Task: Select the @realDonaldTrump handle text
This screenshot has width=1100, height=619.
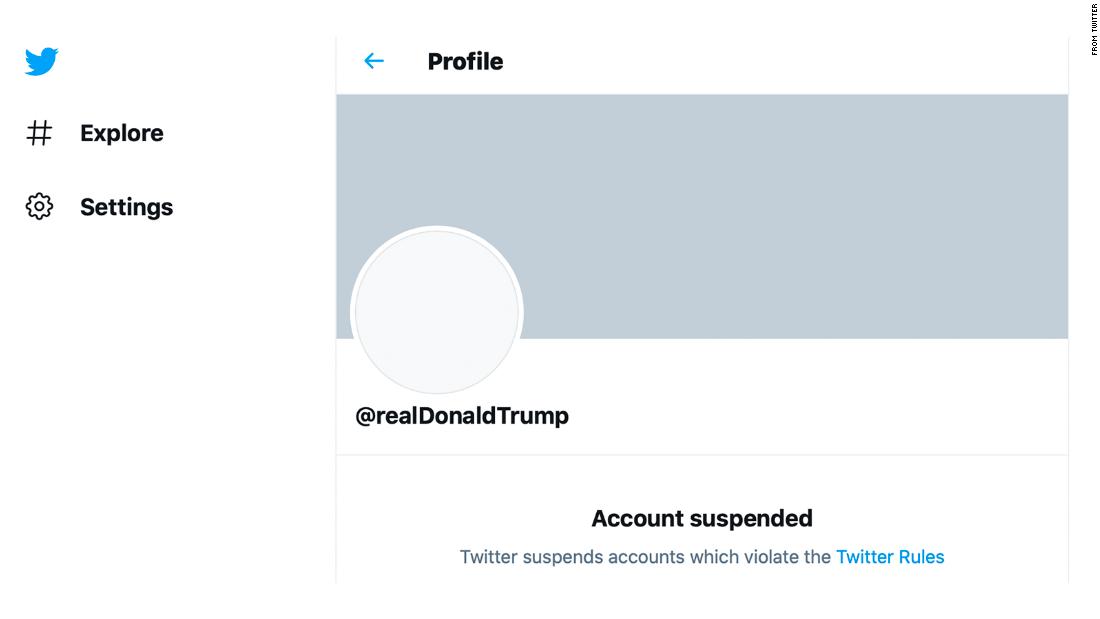Action: pyautogui.click(x=462, y=416)
